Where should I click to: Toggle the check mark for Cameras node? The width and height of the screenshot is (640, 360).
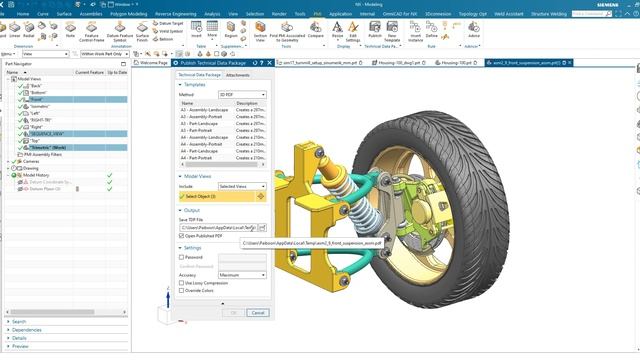coord(14,161)
